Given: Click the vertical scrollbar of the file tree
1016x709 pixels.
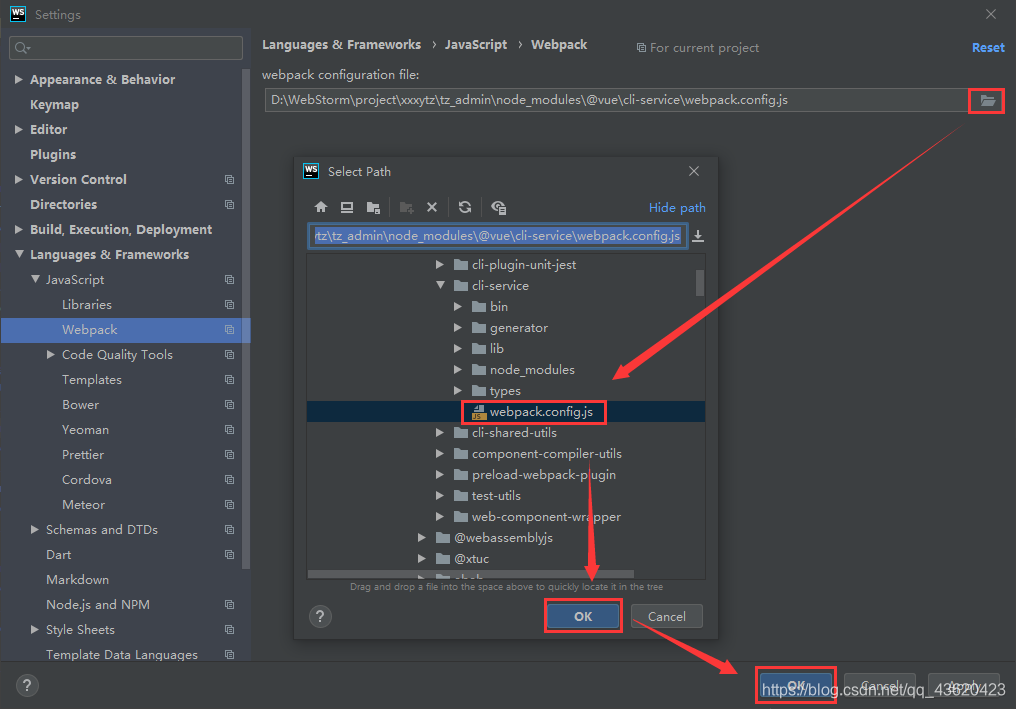Looking at the screenshot, I should 700,283.
